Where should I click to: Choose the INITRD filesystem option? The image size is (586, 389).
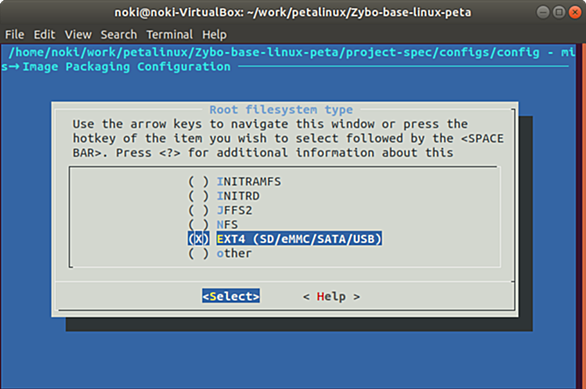[223, 196]
